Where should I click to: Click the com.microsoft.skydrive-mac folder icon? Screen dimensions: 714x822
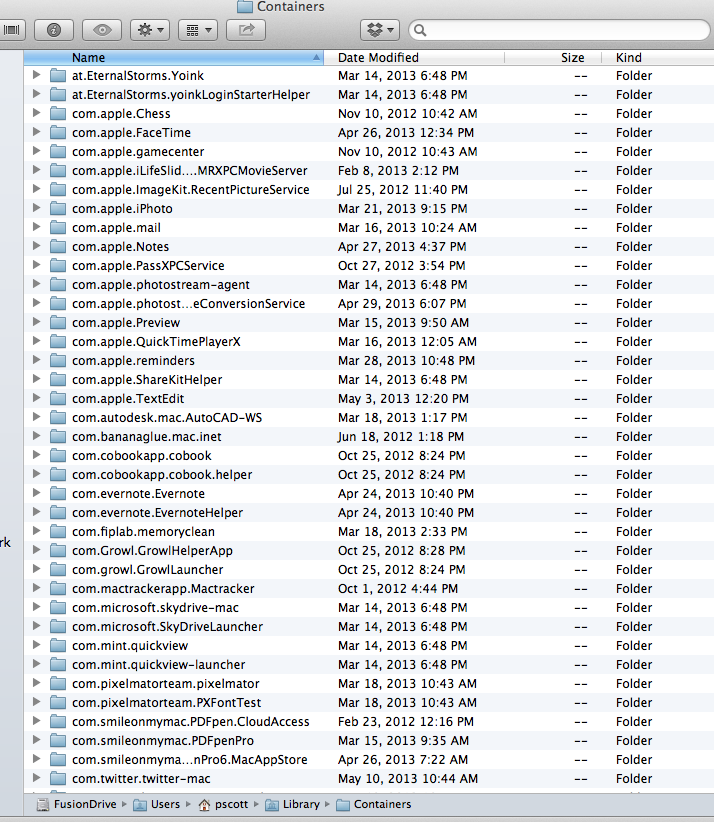pos(58,608)
